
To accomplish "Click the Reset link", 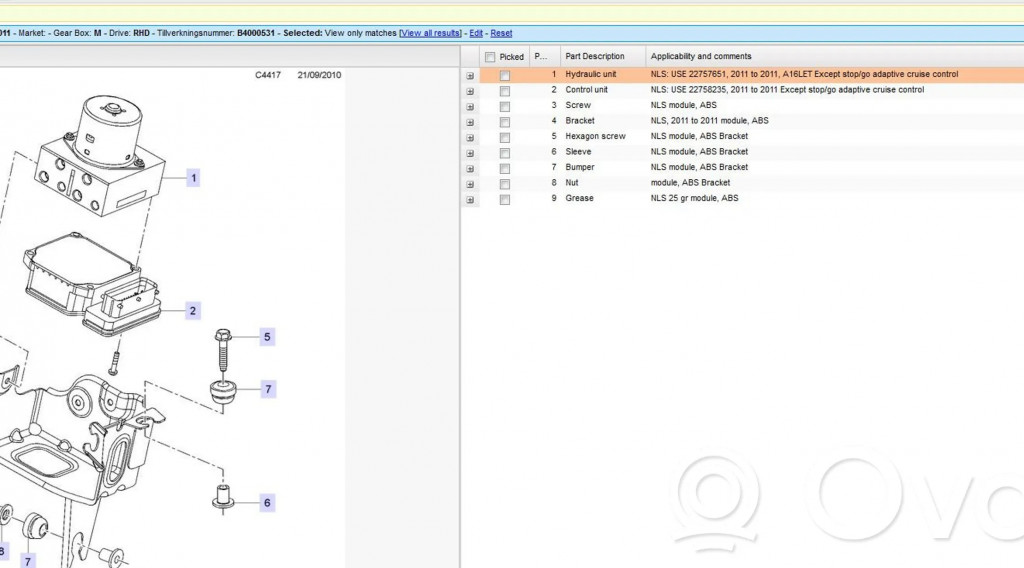I will [501, 33].
